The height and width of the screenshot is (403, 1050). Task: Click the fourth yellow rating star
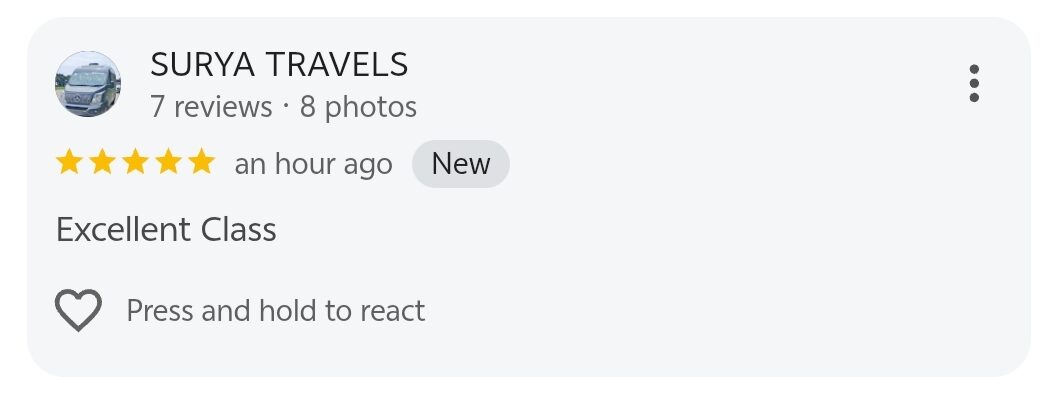pos(168,163)
